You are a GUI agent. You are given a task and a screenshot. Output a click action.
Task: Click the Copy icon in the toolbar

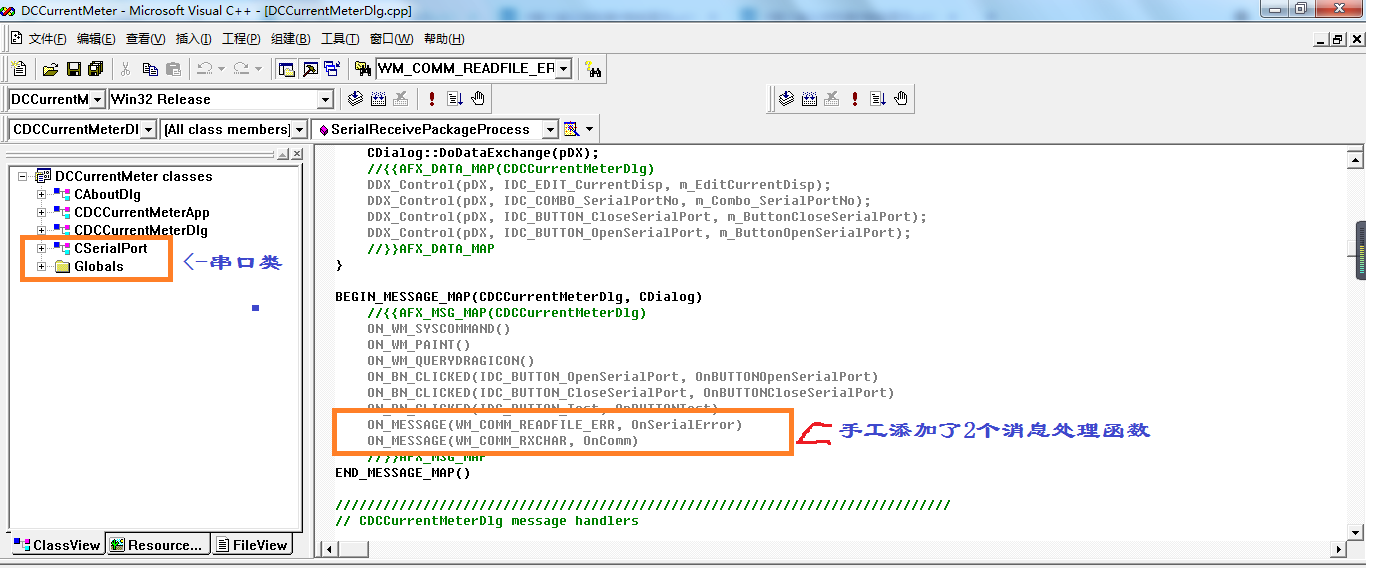150,69
